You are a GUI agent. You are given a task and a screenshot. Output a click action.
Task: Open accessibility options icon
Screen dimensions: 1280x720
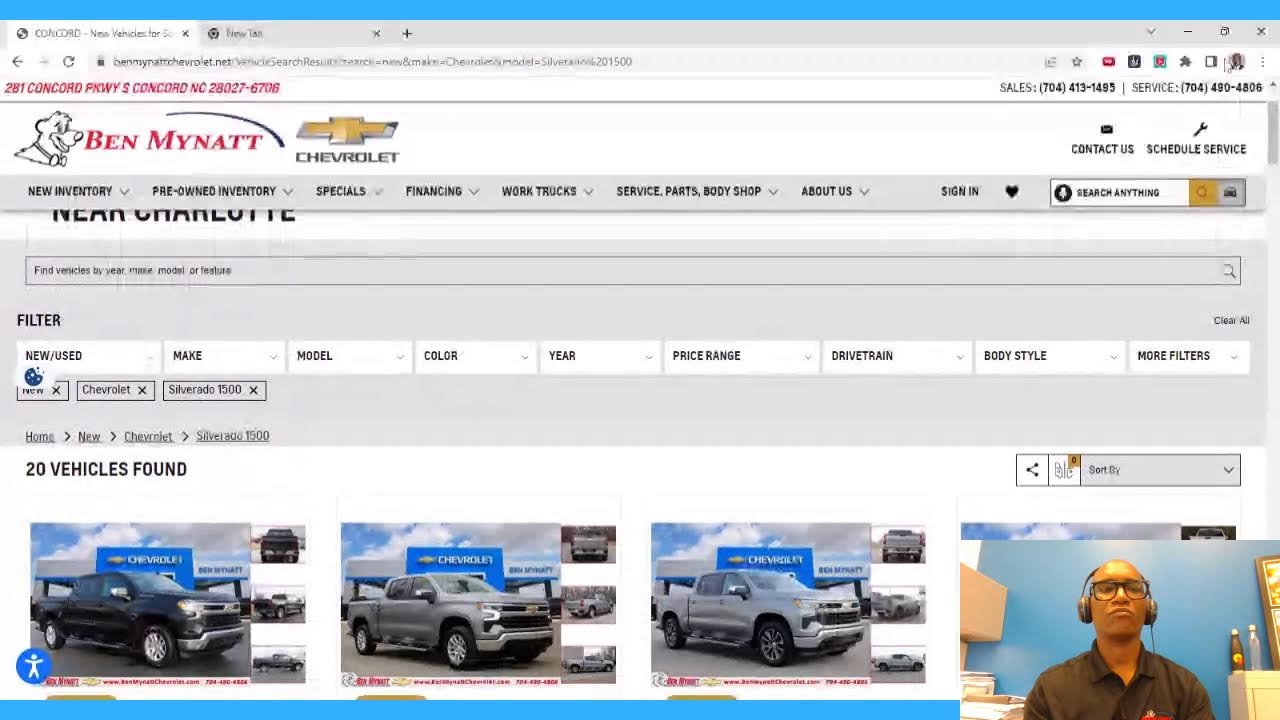(33, 666)
